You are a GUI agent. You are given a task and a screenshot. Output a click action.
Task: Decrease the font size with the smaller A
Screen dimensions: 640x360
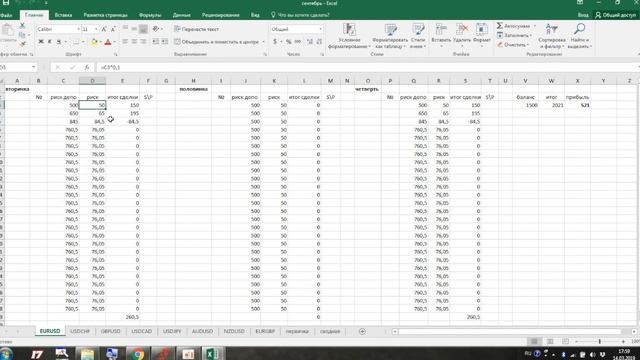113,29
